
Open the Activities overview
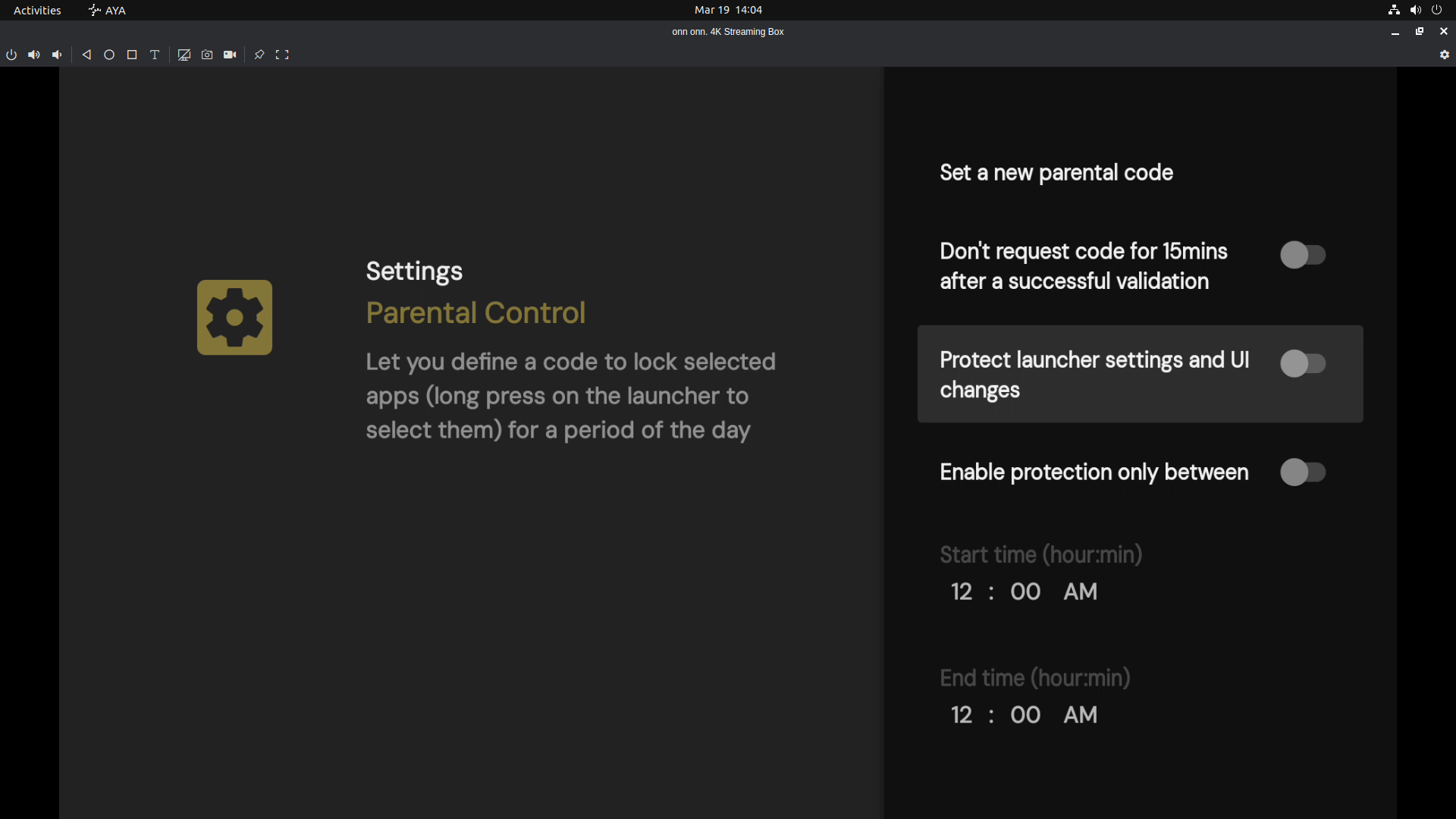point(37,10)
